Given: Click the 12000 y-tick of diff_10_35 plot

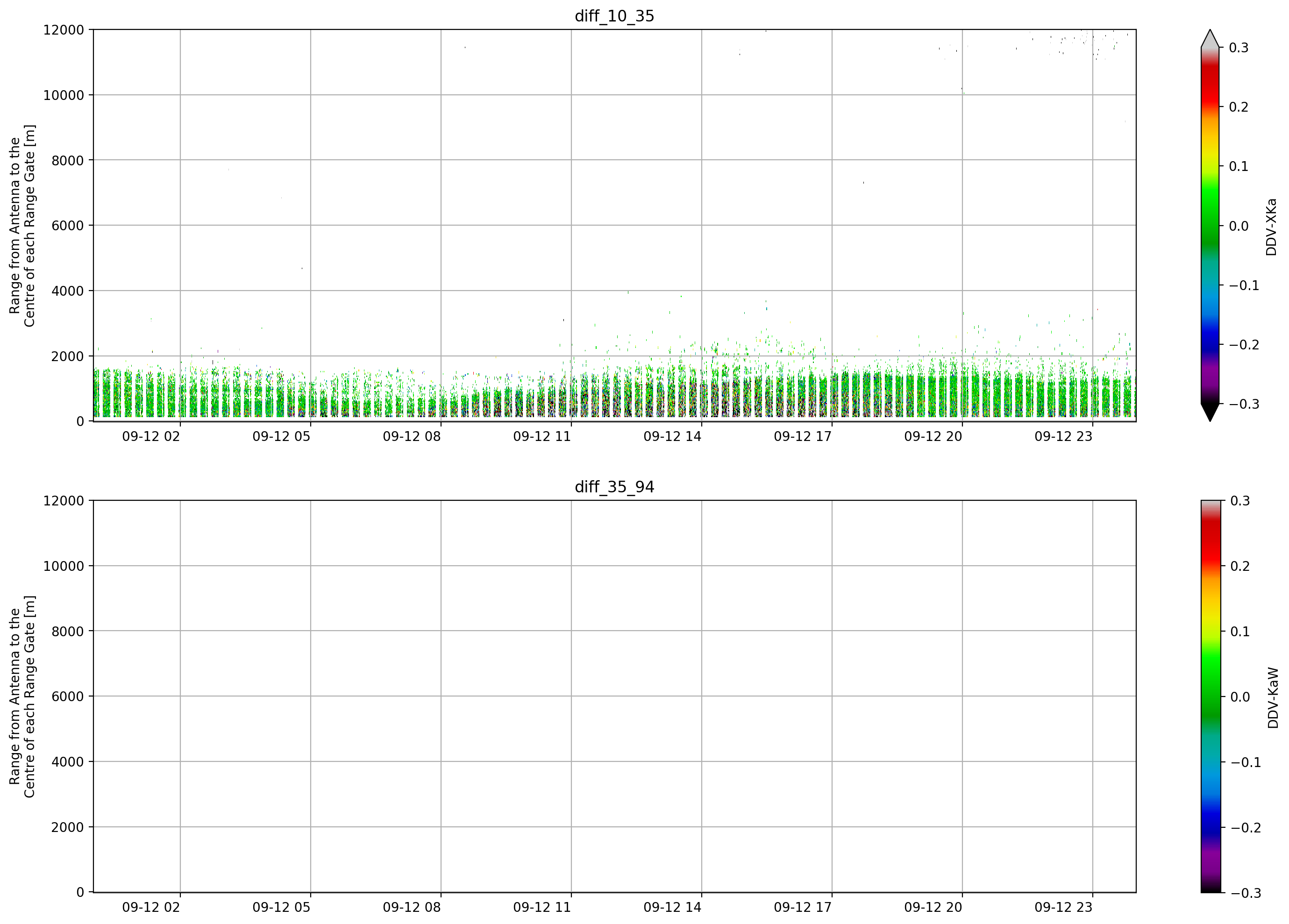Looking at the screenshot, I should coord(64,30).
